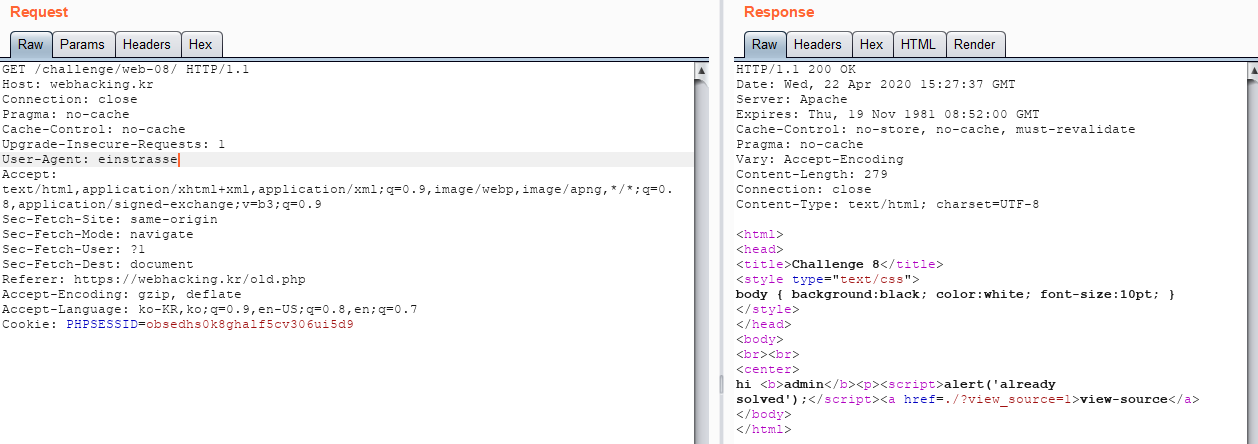This screenshot has height=444, width=1258.
Task: Click the Upgrade-Insecure-Requests: 1 line
Action: click(x=114, y=144)
